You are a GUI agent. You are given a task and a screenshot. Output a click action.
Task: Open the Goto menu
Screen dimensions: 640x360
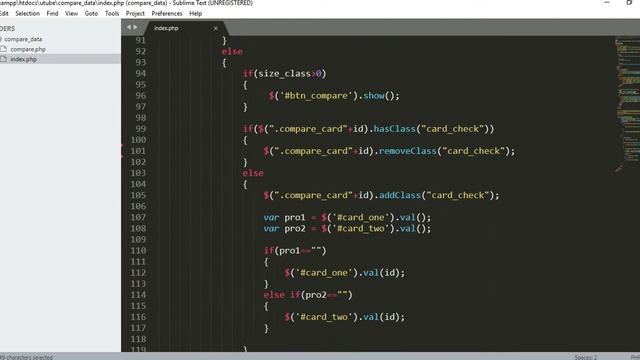(91, 13)
